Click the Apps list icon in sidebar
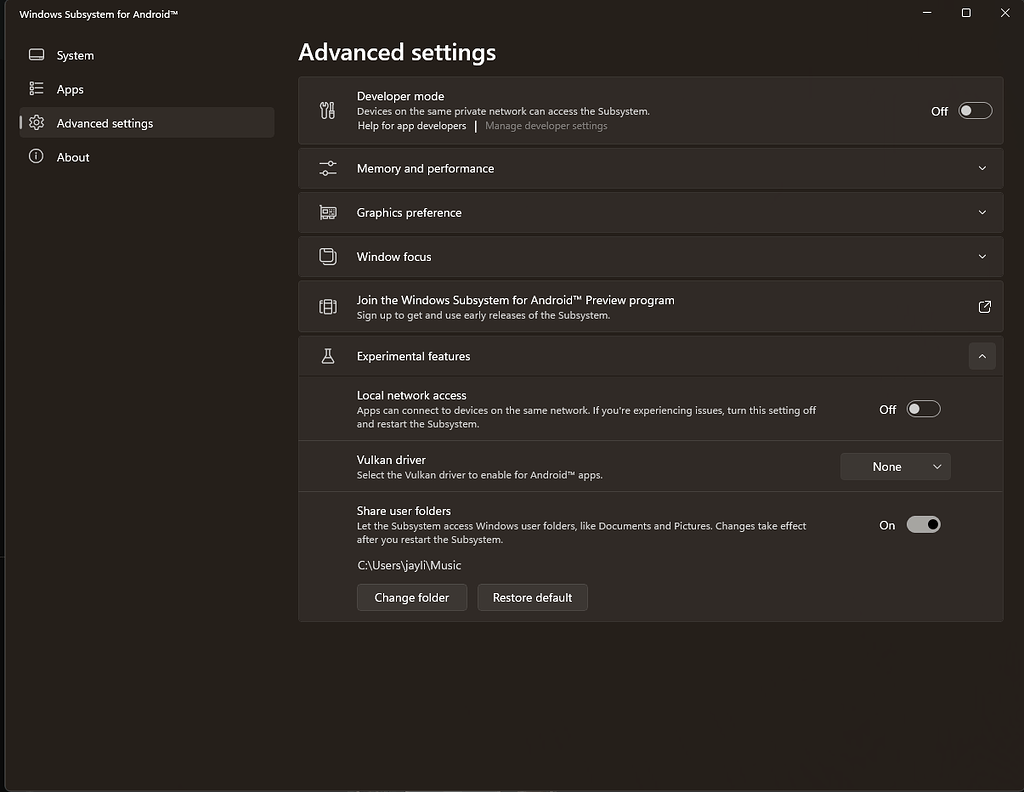 [x=37, y=89]
